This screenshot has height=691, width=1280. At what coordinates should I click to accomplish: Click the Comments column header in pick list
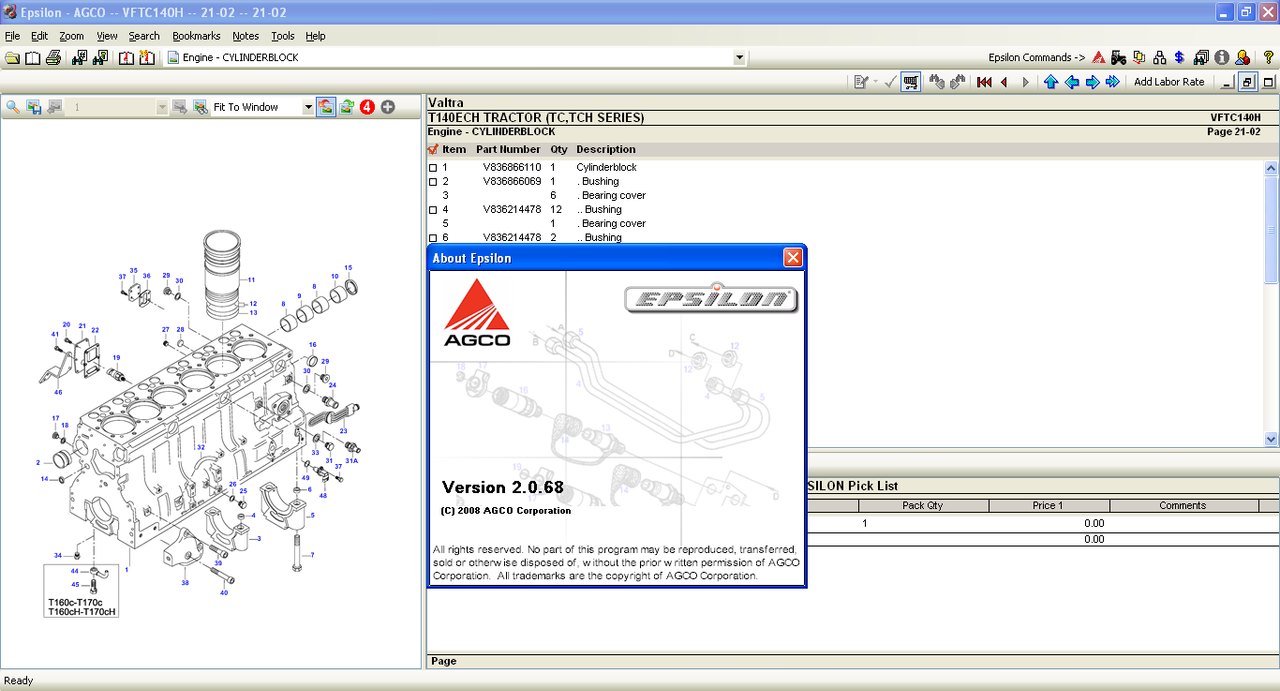(1183, 506)
